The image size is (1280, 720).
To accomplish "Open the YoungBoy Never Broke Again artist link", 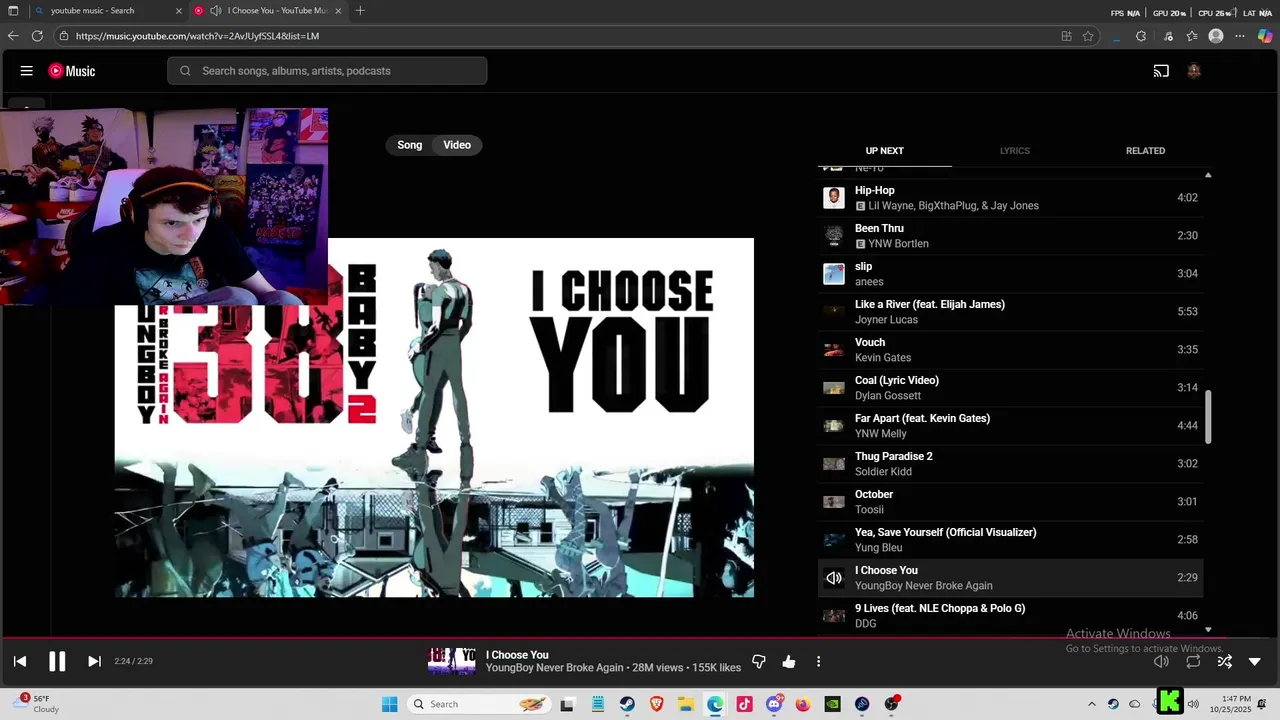I will (554, 668).
